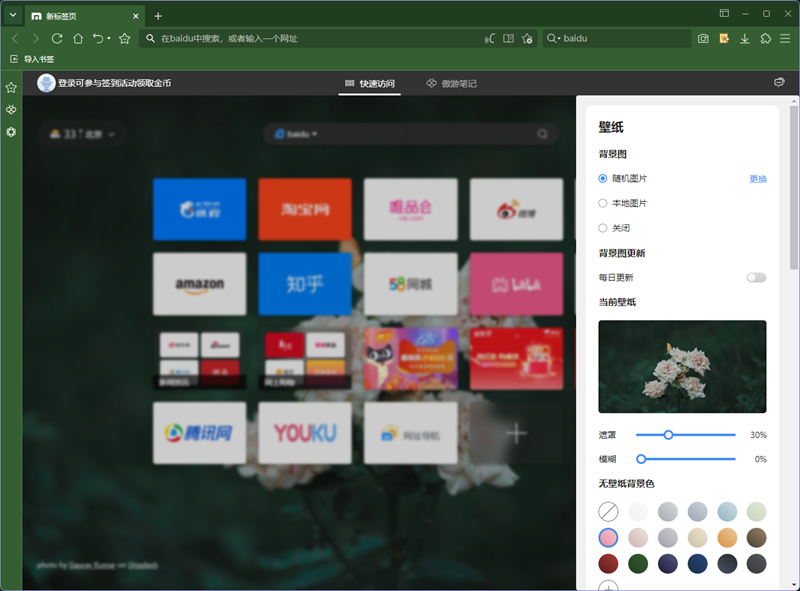Screen dimensions: 800x591
Task: Enable 每日更新 daily wallpaper update
Action: coord(755,277)
